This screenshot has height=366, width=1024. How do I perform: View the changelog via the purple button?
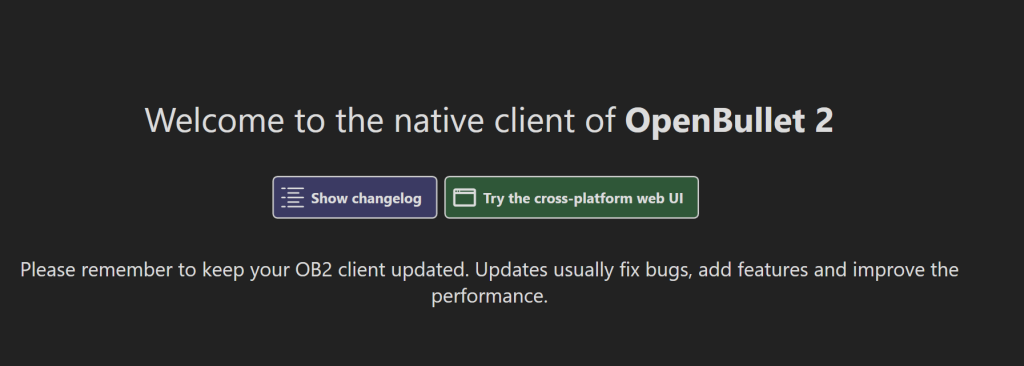(355, 197)
